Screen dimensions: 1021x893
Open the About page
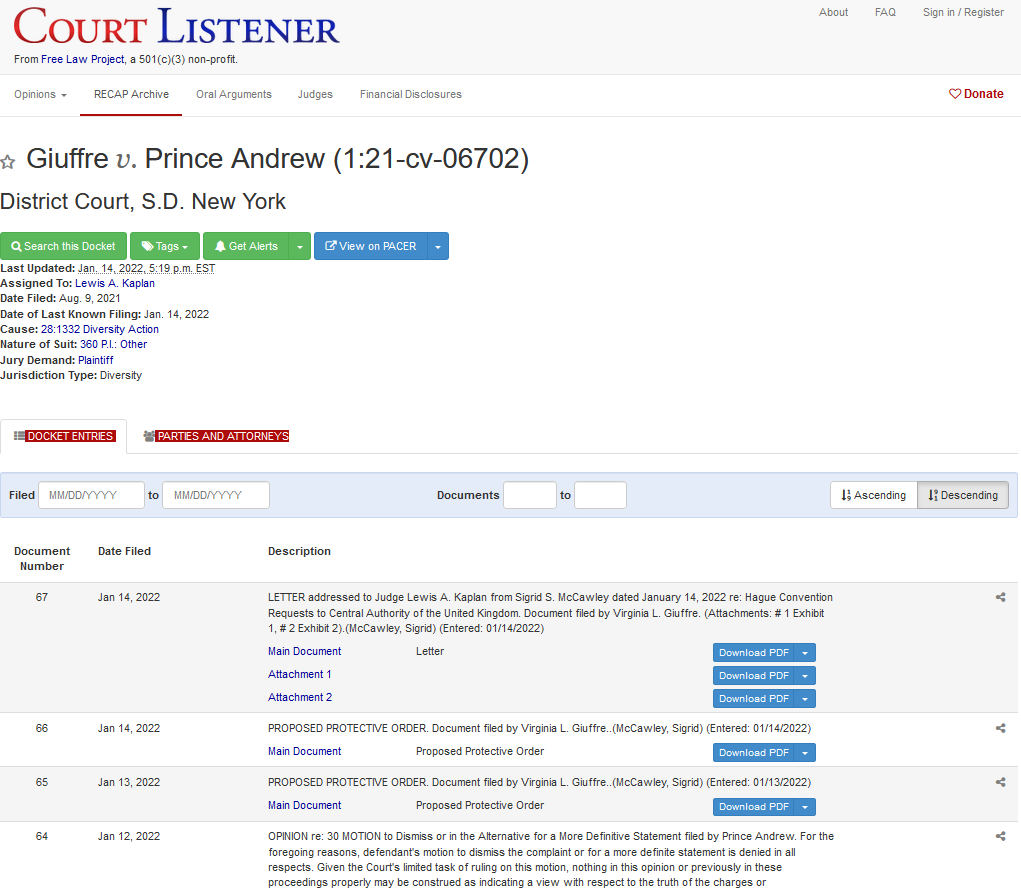click(x=833, y=12)
